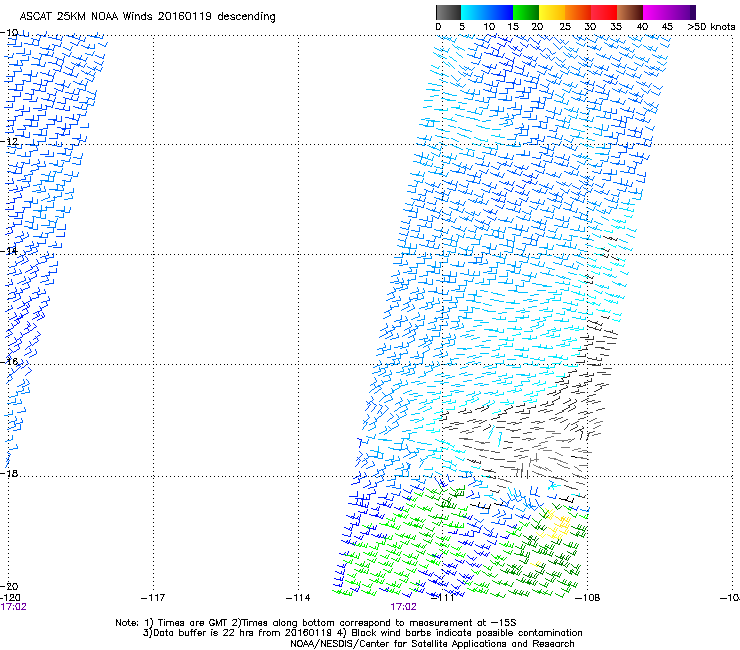Click the -111 longitude axis label
Screen dimensions: 740x650
coord(443,598)
